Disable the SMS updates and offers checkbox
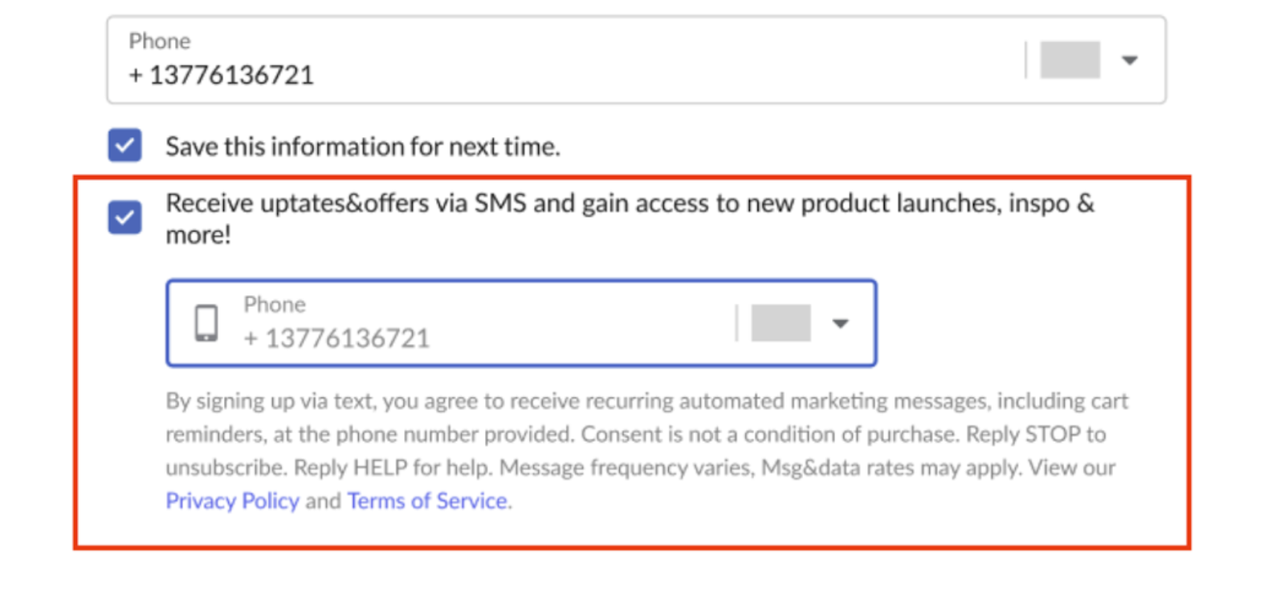1280x607 pixels. click(125, 218)
